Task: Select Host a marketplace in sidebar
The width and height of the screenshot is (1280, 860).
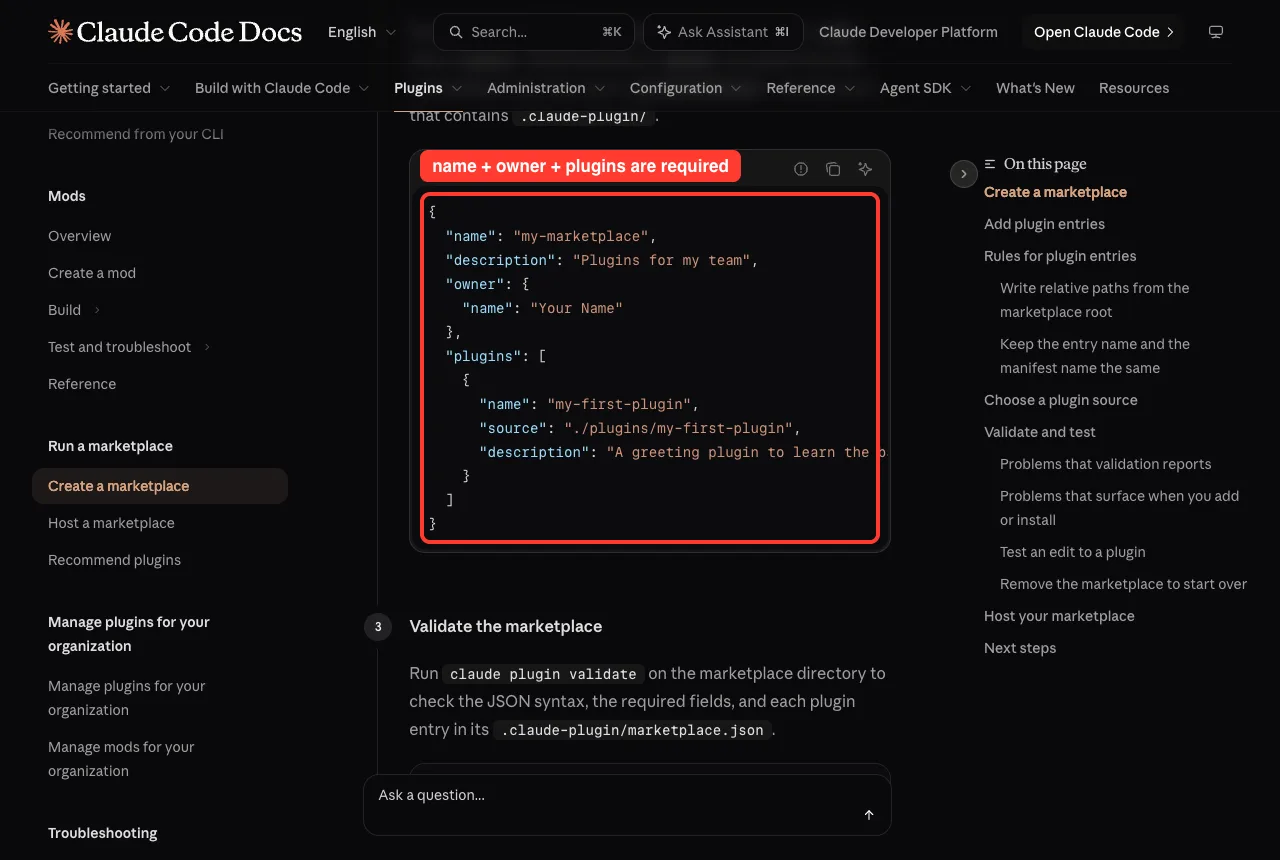Action: pyautogui.click(x=111, y=523)
